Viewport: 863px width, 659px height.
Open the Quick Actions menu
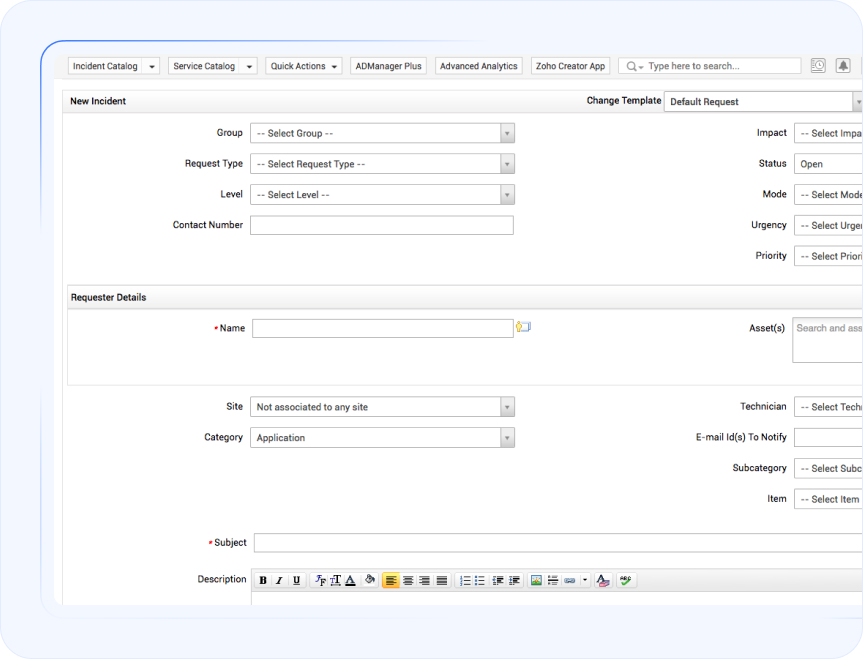305,67
